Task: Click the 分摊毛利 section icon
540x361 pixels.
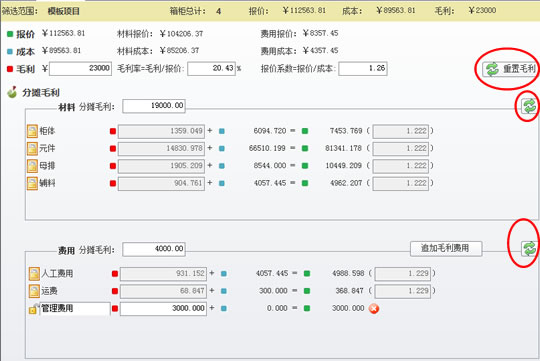Action: (12, 92)
